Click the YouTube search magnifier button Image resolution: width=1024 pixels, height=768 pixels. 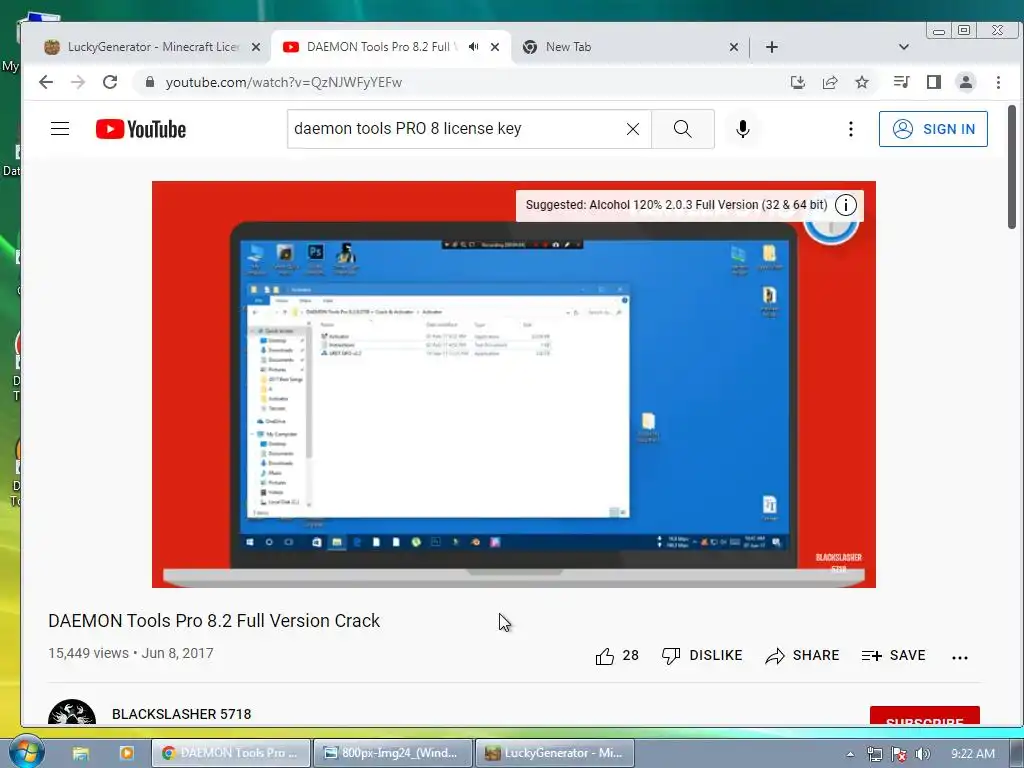[x=682, y=129]
